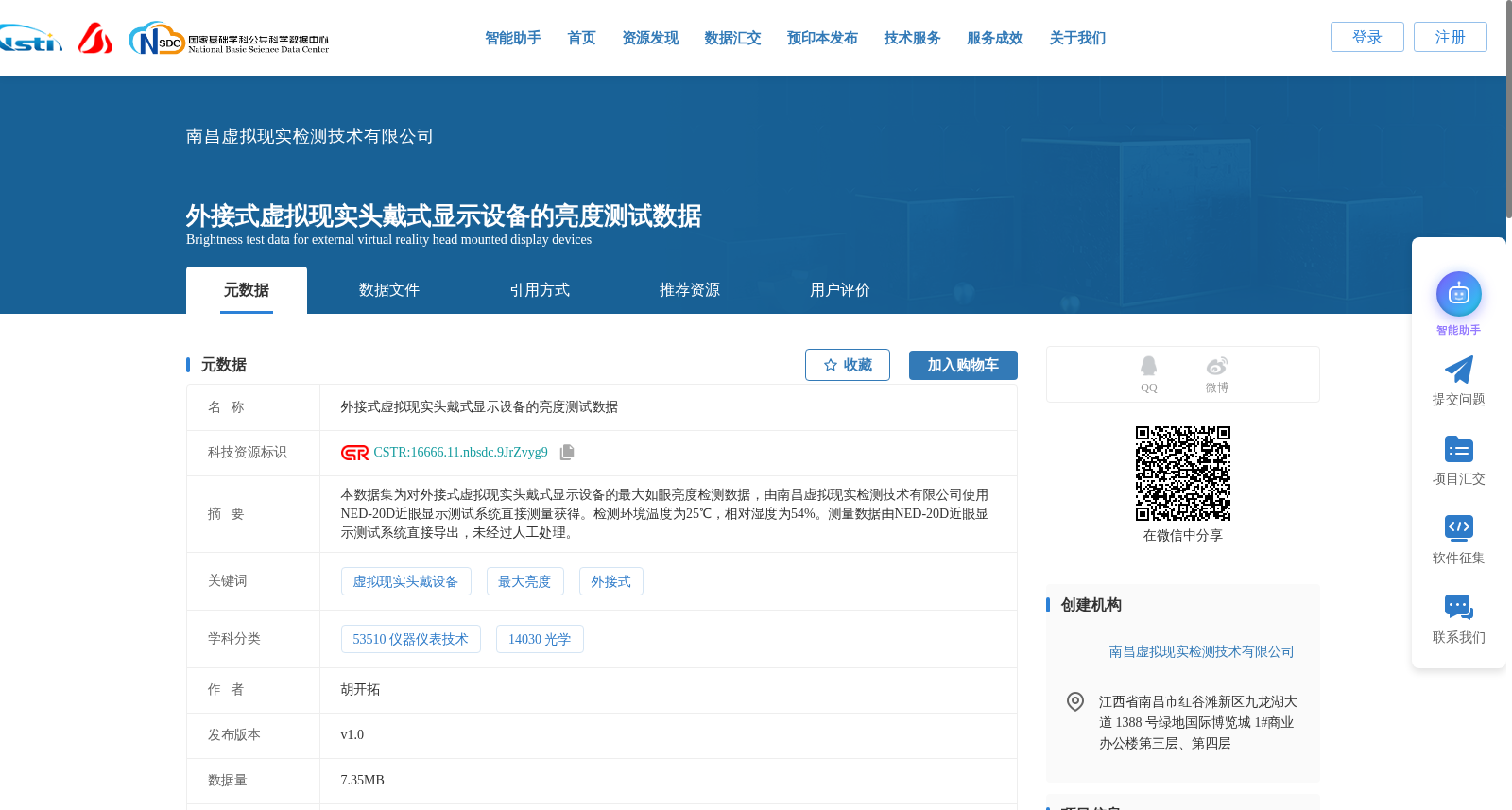The width and height of the screenshot is (1512, 810).
Task: Open the 用户评价 tab
Action: (840, 290)
